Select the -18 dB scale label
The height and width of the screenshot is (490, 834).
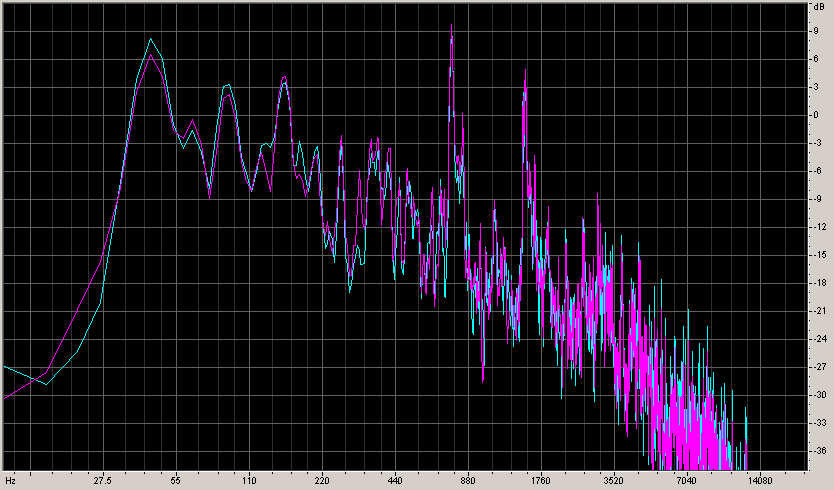tap(819, 283)
